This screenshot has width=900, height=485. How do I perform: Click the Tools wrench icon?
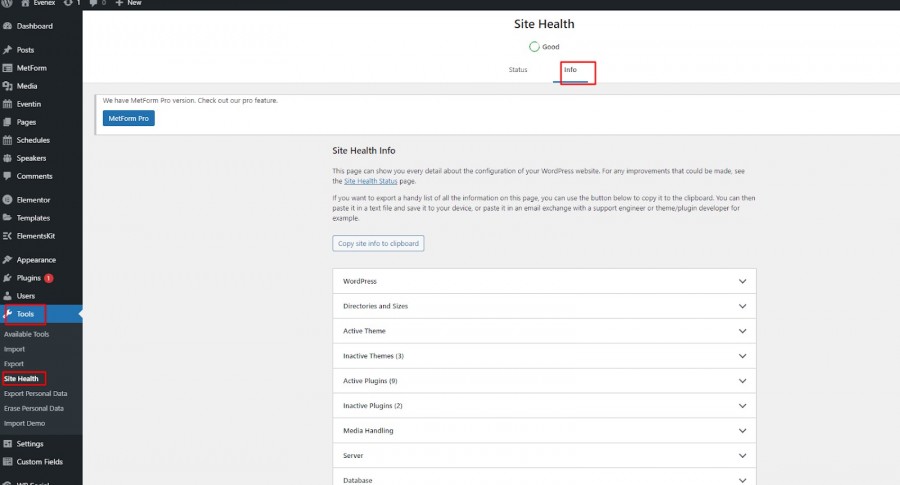click(x=8, y=314)
